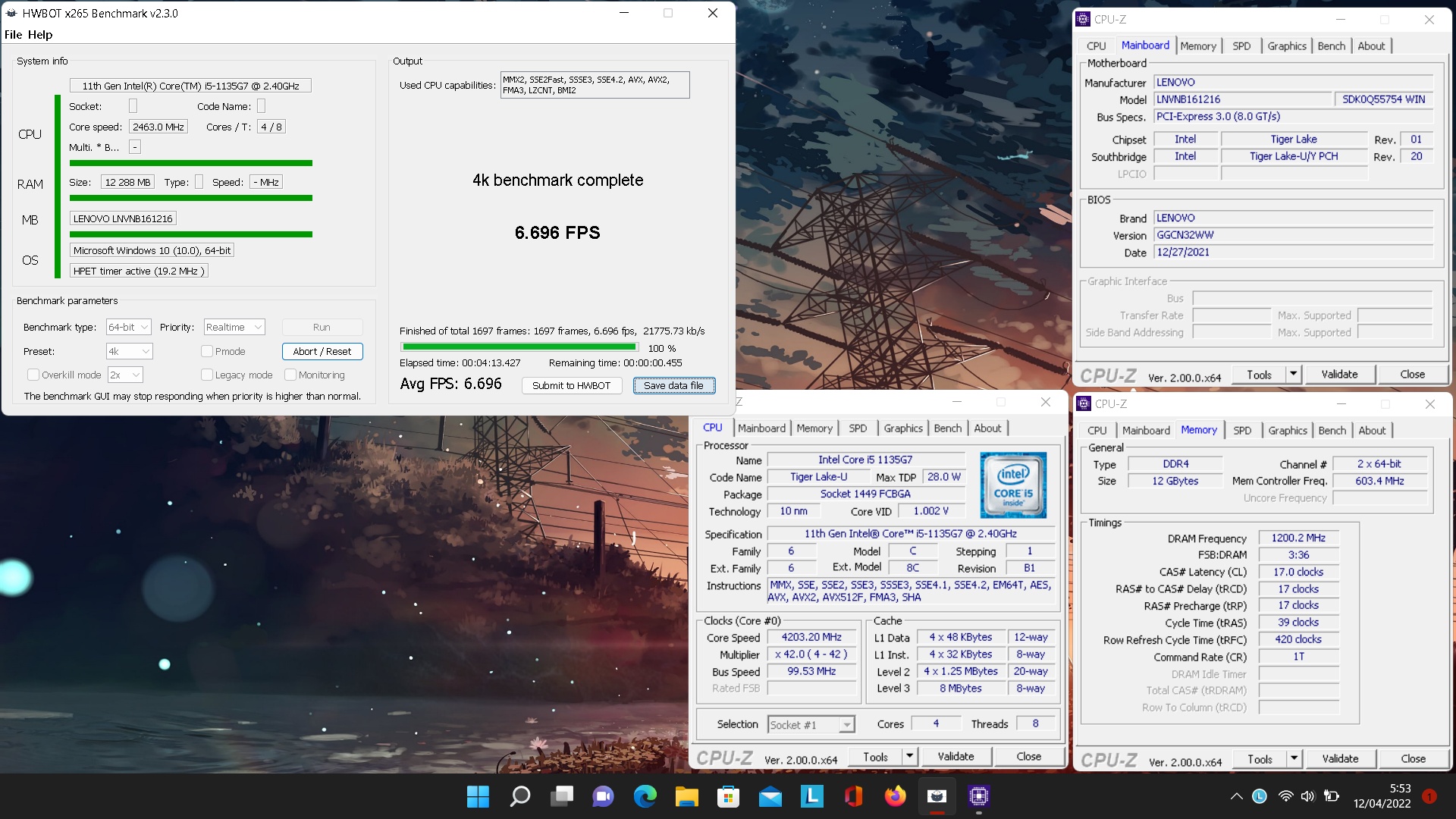This screenshot has width=1456, height=819.
Task: Expand Tools arrow in CPU-Z Memory window
Action: (x=1294, y=758)
